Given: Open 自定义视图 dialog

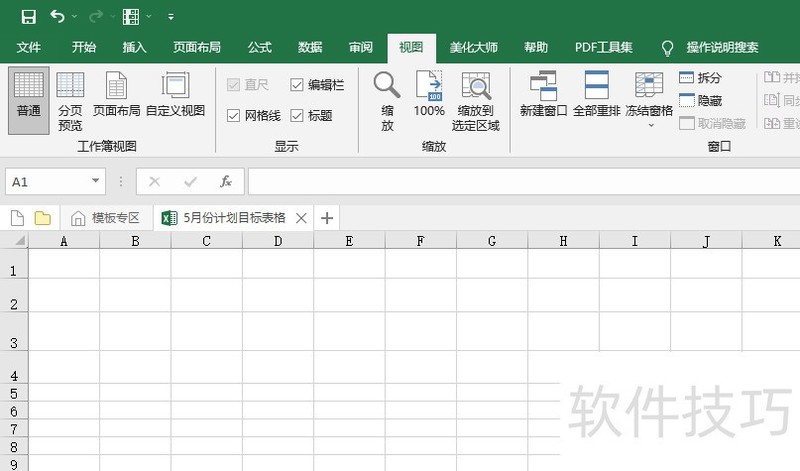Looking at the screenshot, I should (x=176, y=94).
